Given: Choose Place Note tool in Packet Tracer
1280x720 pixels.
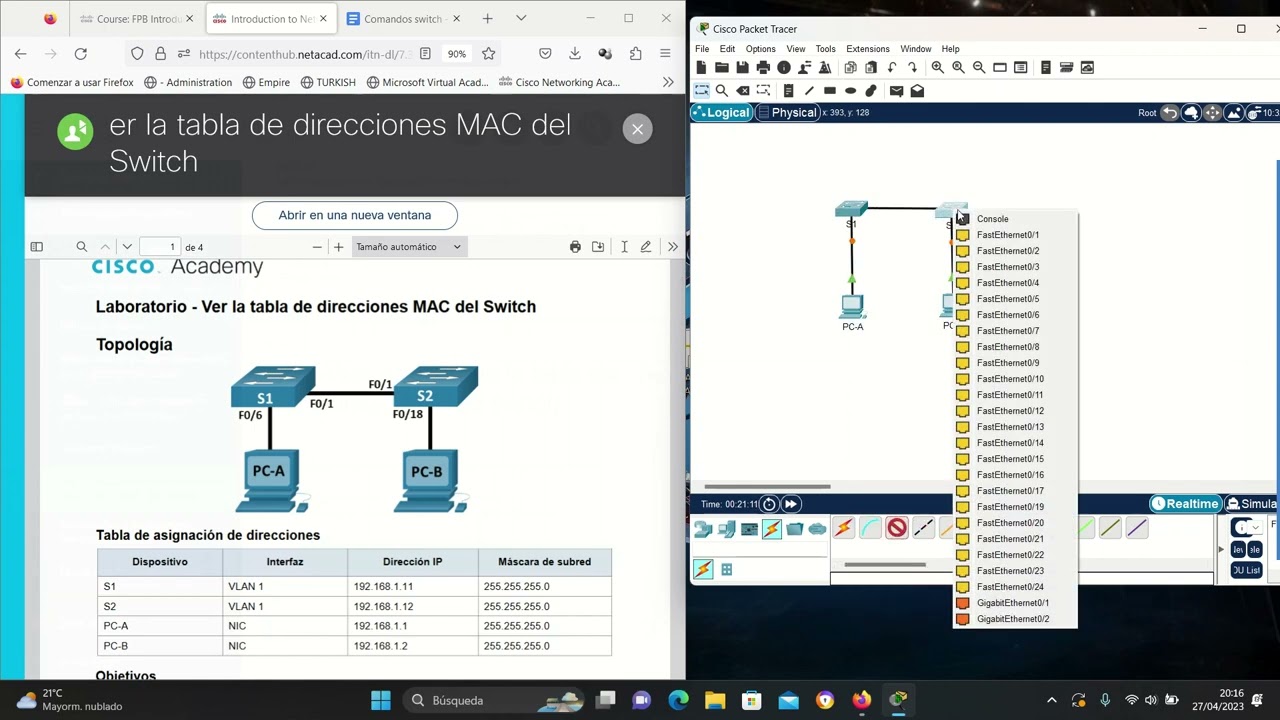Looking at the screenshot, I should click(x=788, y=91).
